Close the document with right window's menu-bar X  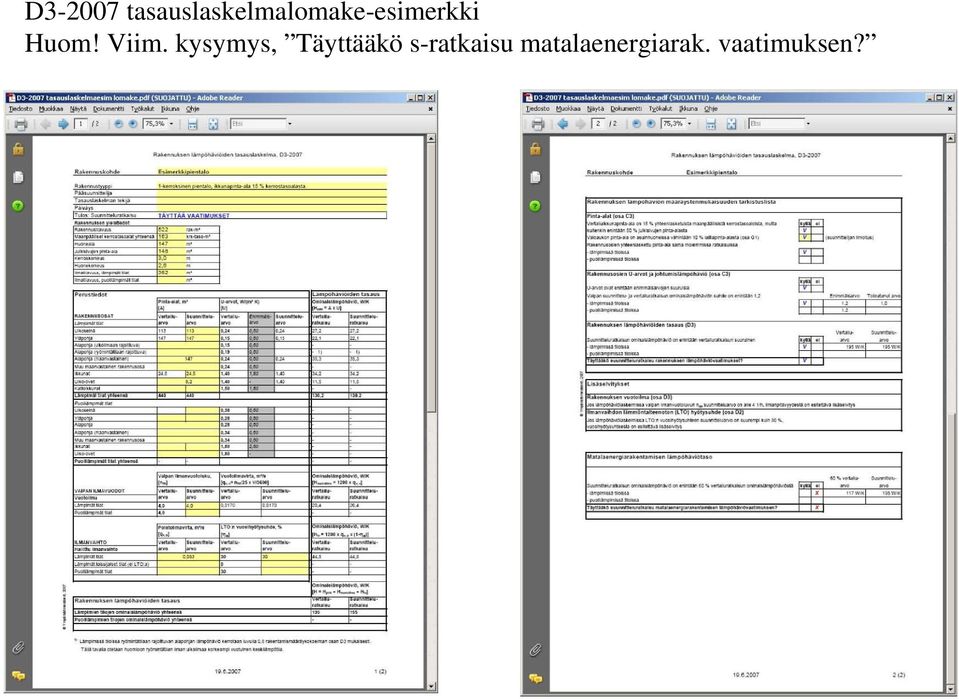pos(949,109)
